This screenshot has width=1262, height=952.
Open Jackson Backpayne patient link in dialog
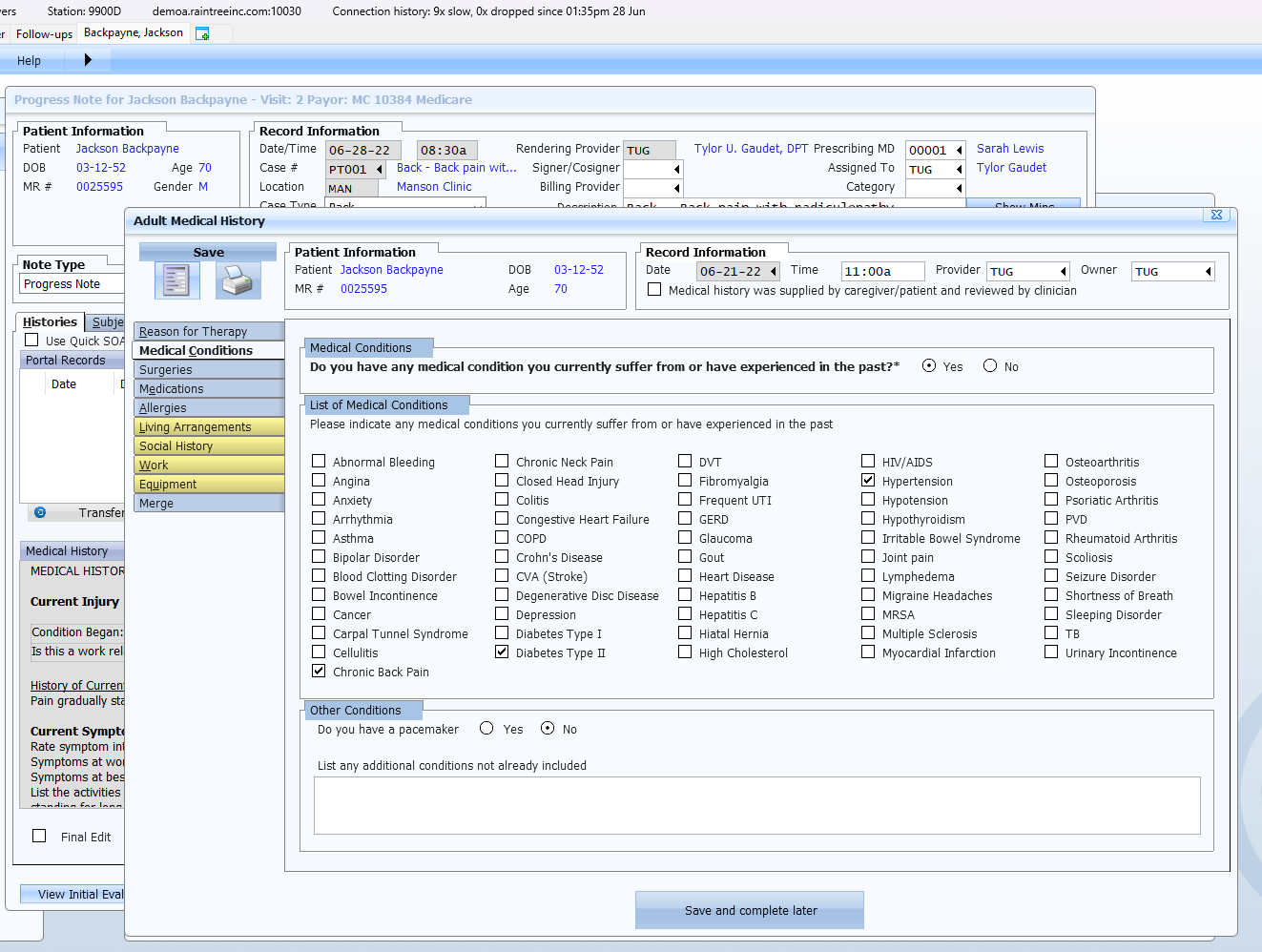[391, 270]
